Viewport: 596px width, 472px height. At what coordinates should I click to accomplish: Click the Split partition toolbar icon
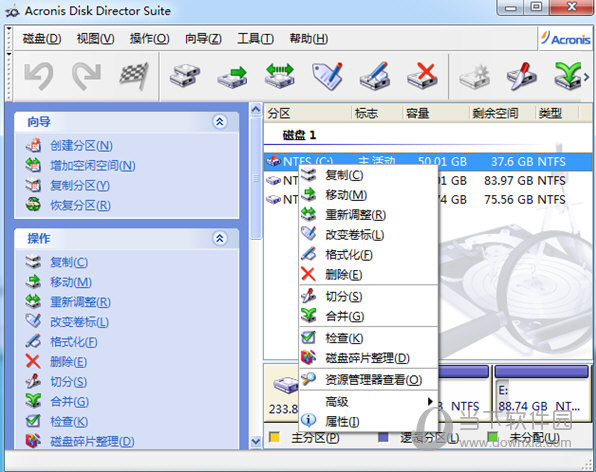[522, 76]
